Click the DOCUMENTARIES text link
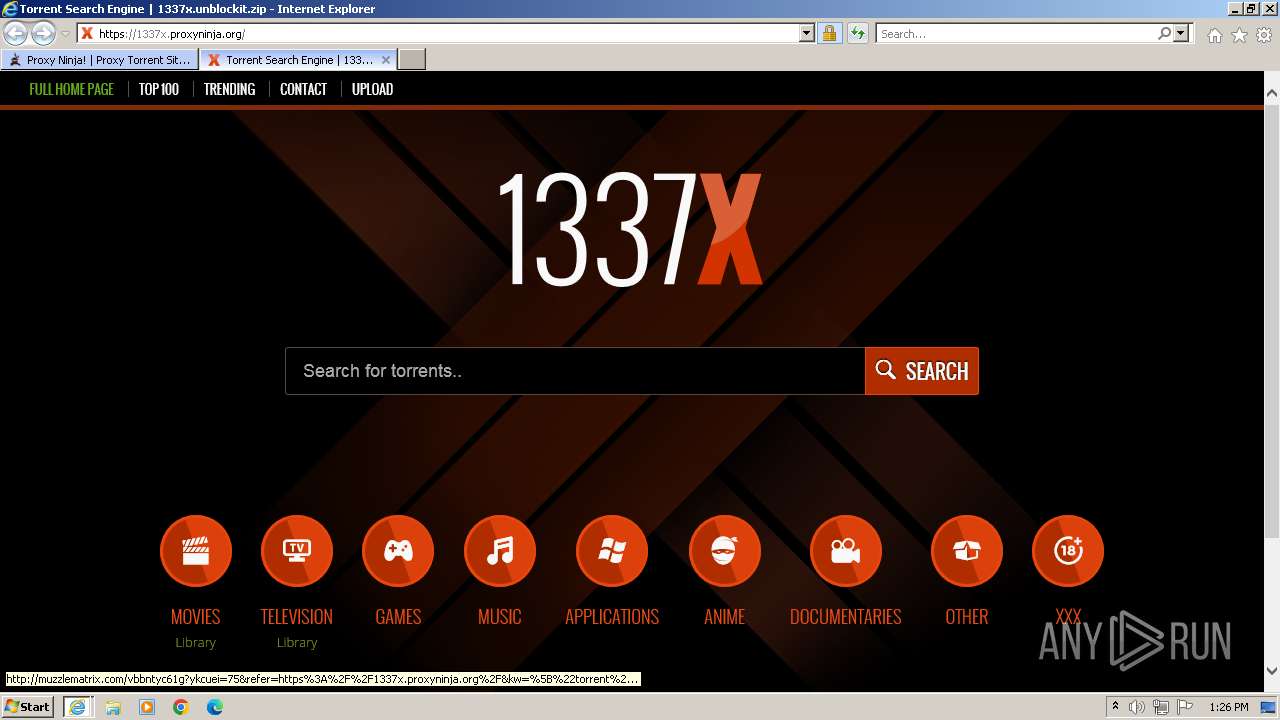The height and width of the screenshot is (720, 1280). click(x=846, y=616)
